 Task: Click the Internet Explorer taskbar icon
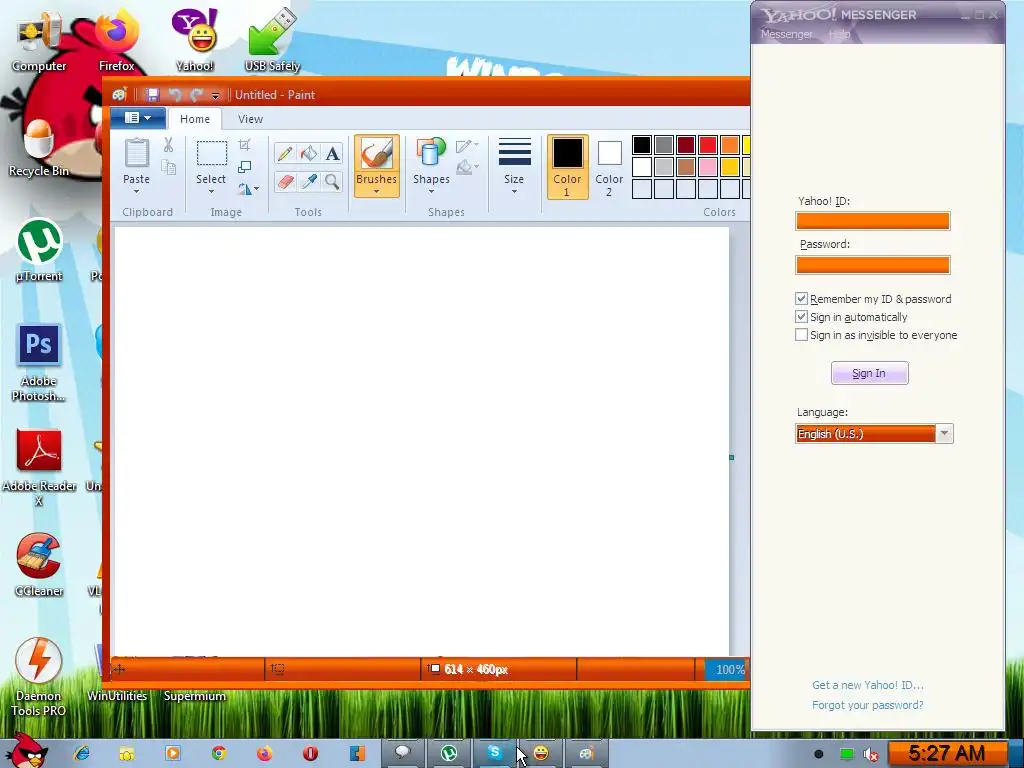[x=82, y=753]
